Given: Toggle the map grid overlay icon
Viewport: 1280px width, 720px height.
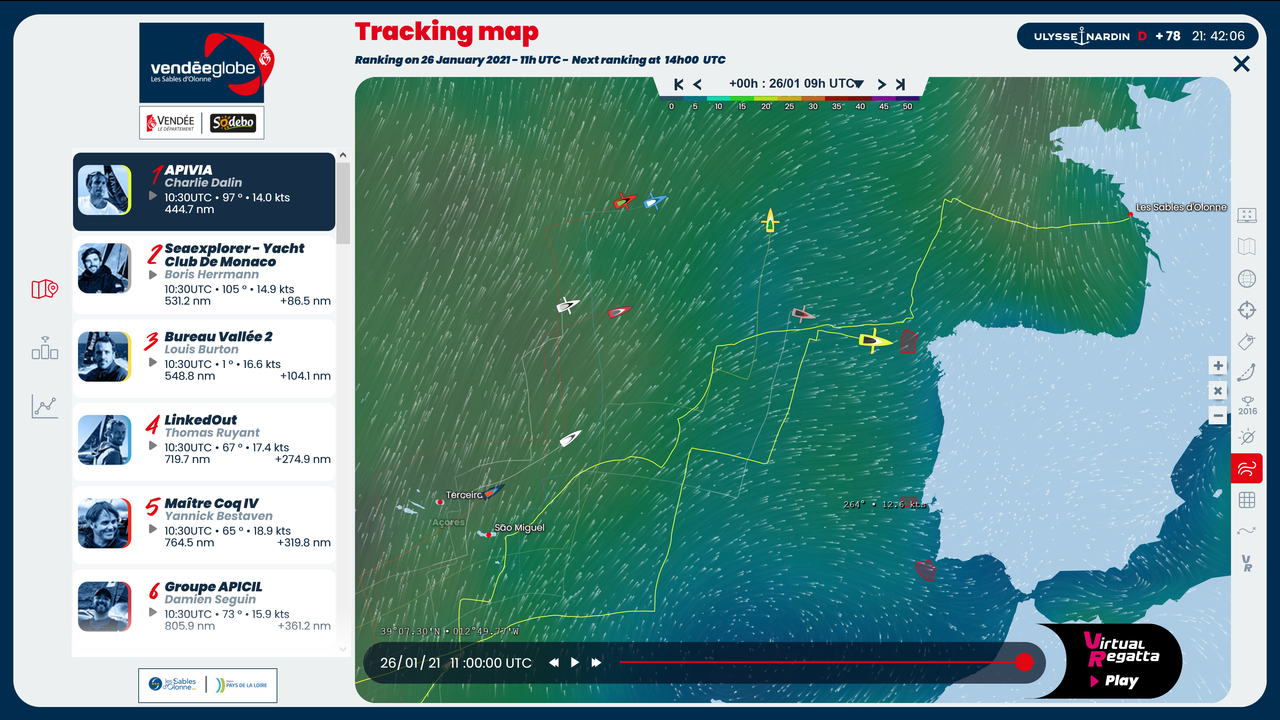Looking at the screenshot, I should (x=1247, y=500).
